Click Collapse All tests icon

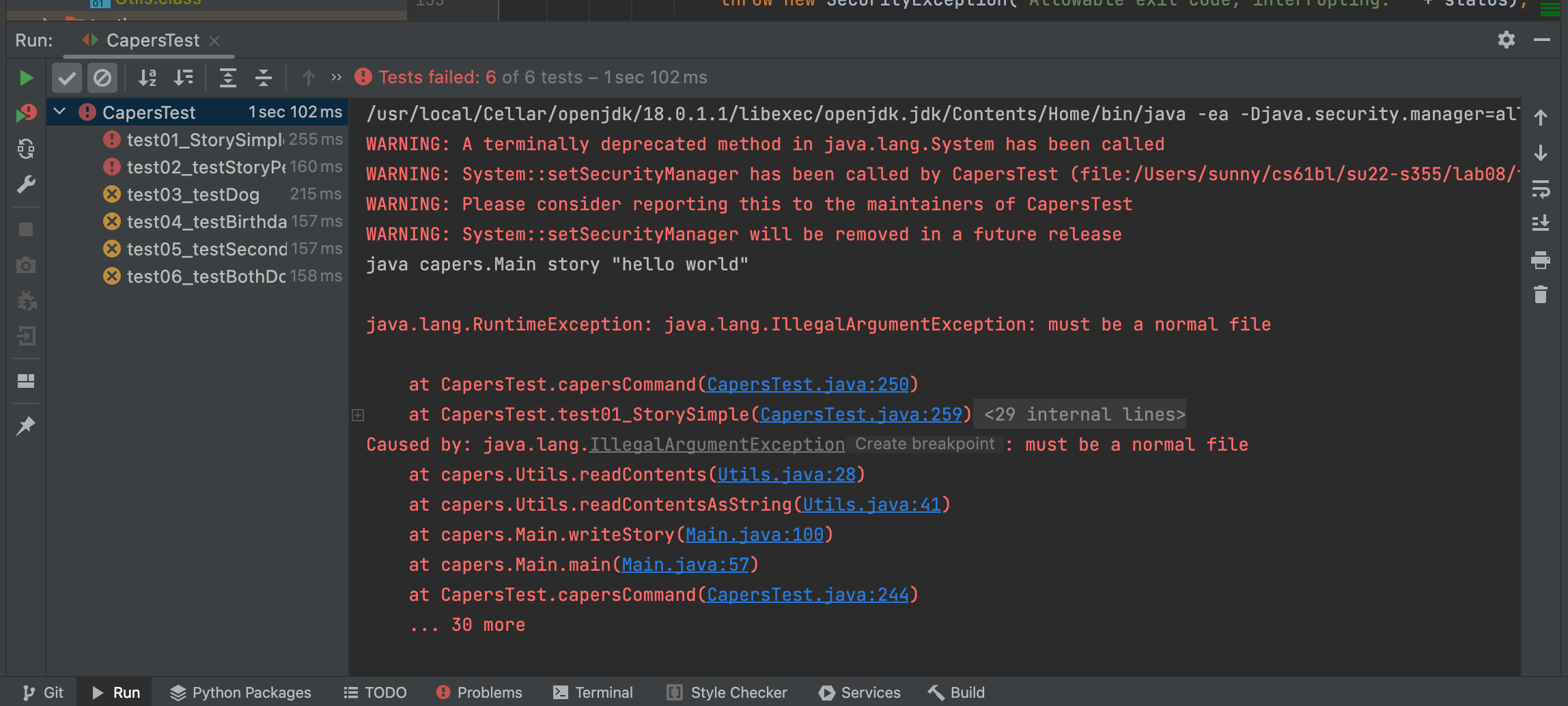pyautogui.click(x=264, y=78)
